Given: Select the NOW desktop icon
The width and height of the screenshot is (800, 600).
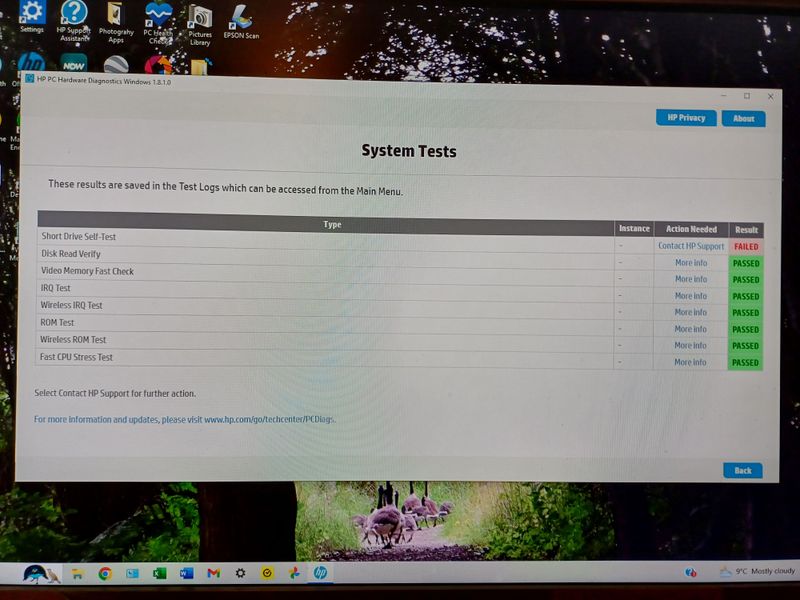Looking at the screenshot, I should [x=73, y=64].
